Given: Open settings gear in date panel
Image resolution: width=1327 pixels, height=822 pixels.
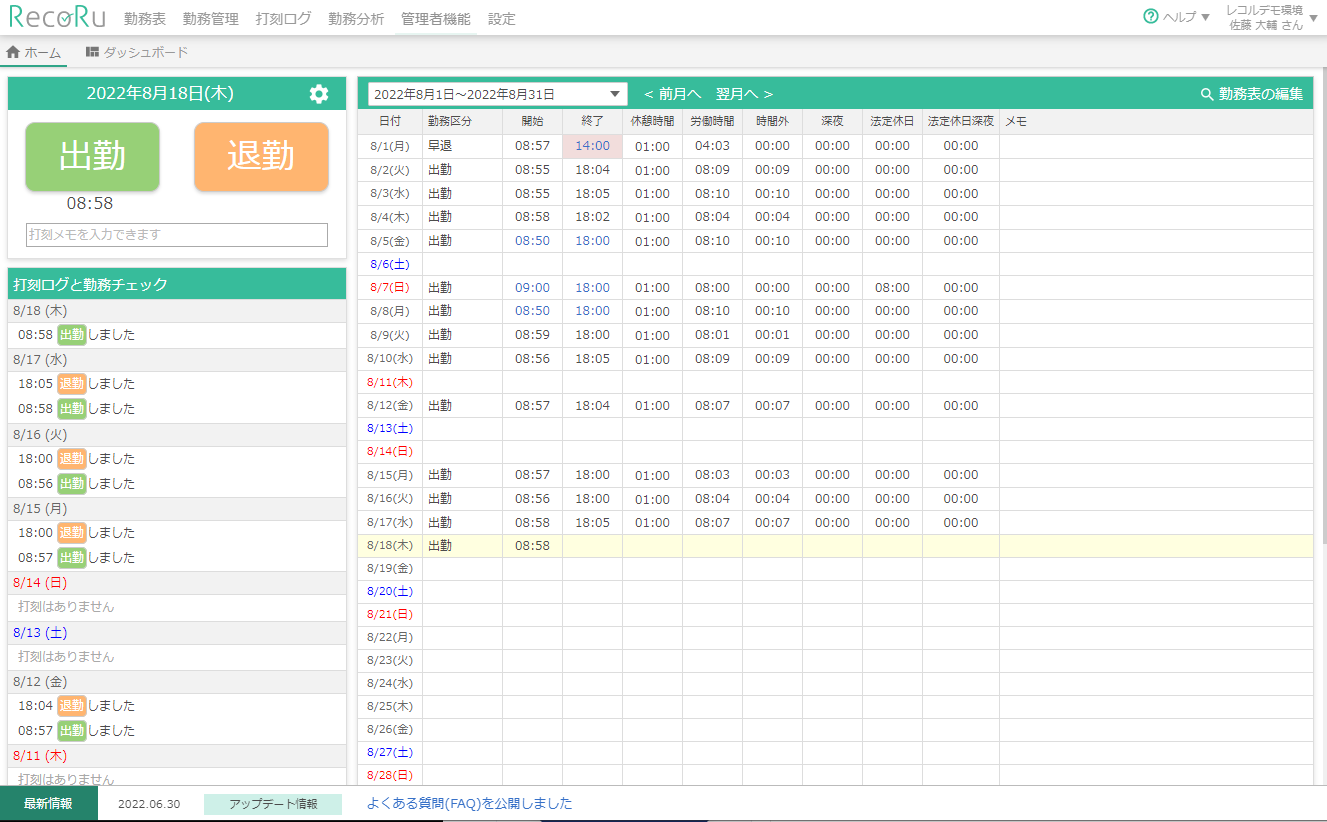Looking at the screenshot, I should [319, 94].
